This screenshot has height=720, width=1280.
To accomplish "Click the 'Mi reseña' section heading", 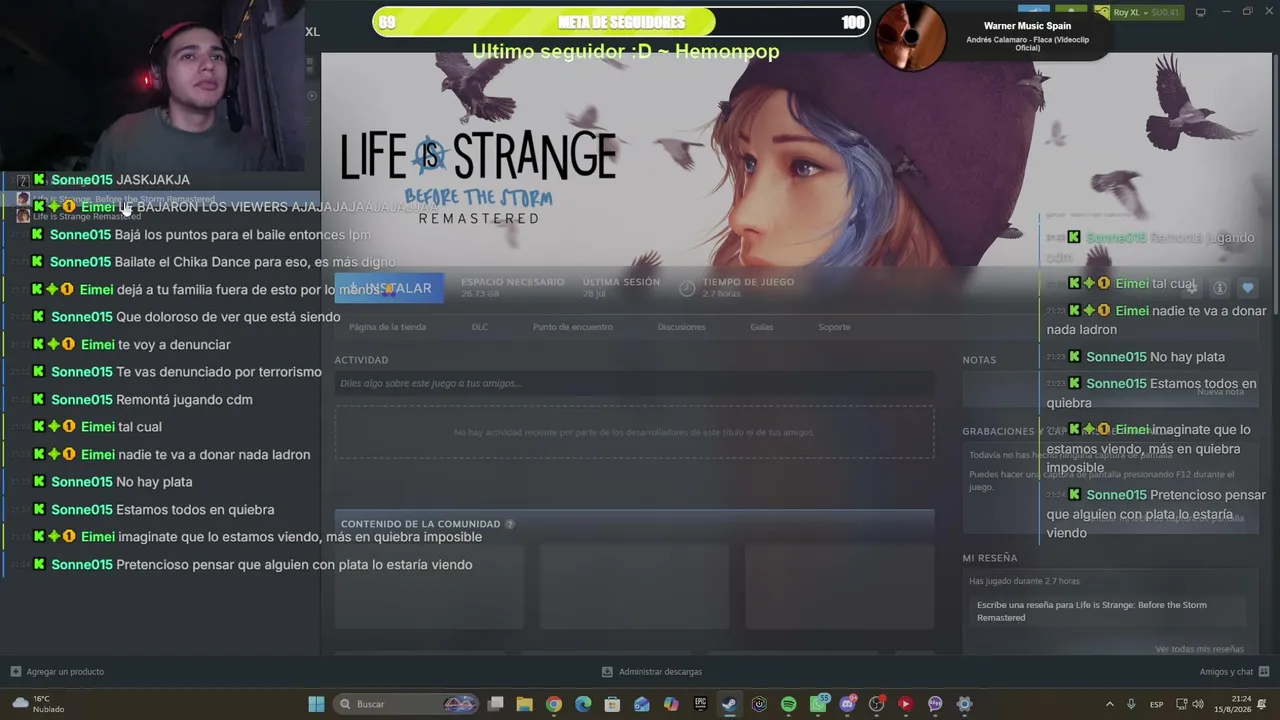I will point(989,558).
